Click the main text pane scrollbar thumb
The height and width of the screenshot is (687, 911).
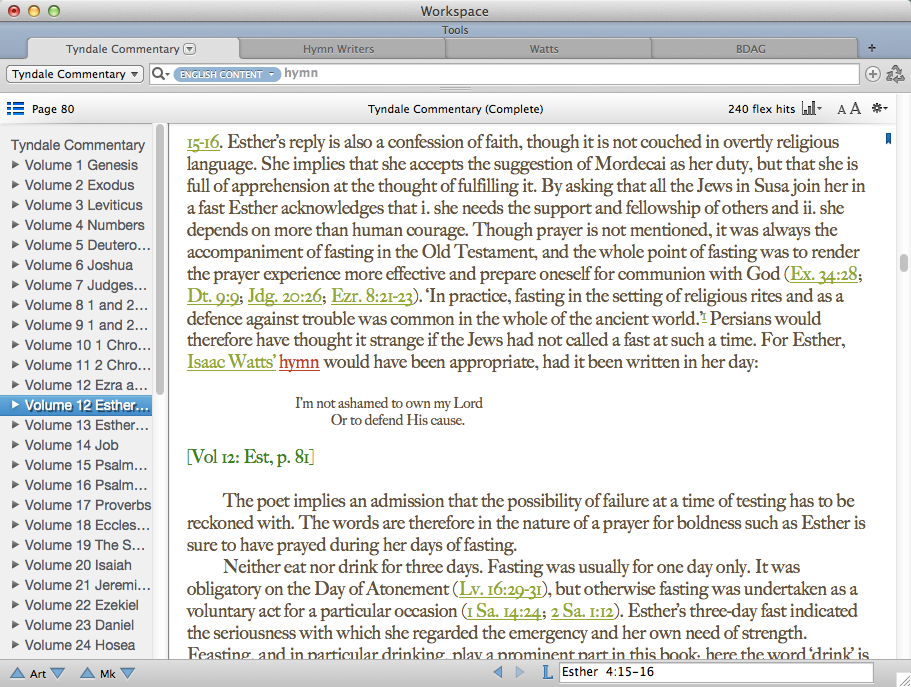pos(903,263)
